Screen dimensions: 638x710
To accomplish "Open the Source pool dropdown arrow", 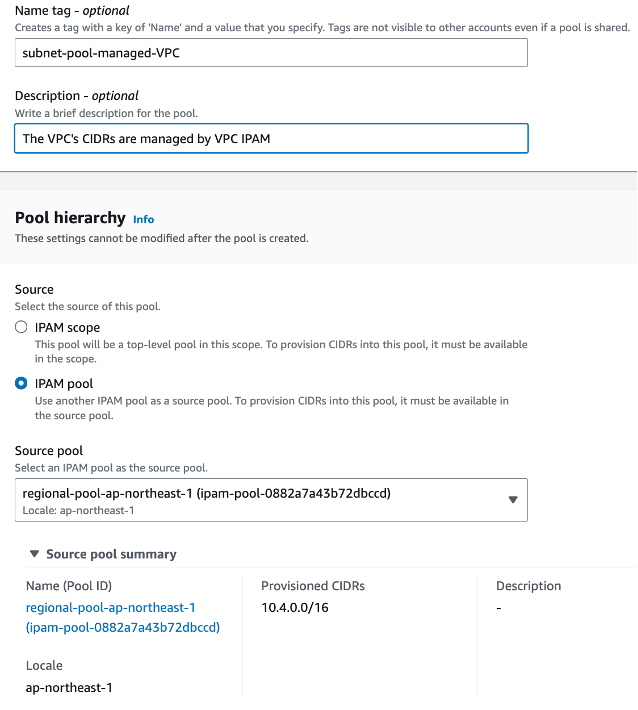I will (513, 500).
